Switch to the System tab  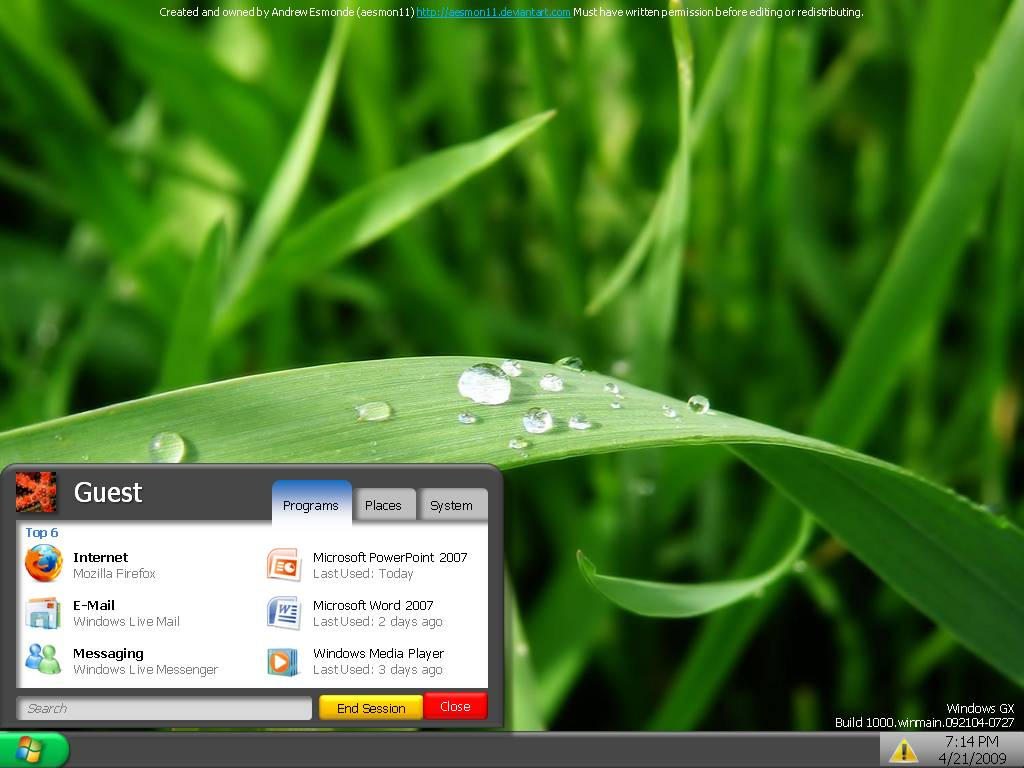(x=452, y=505)
